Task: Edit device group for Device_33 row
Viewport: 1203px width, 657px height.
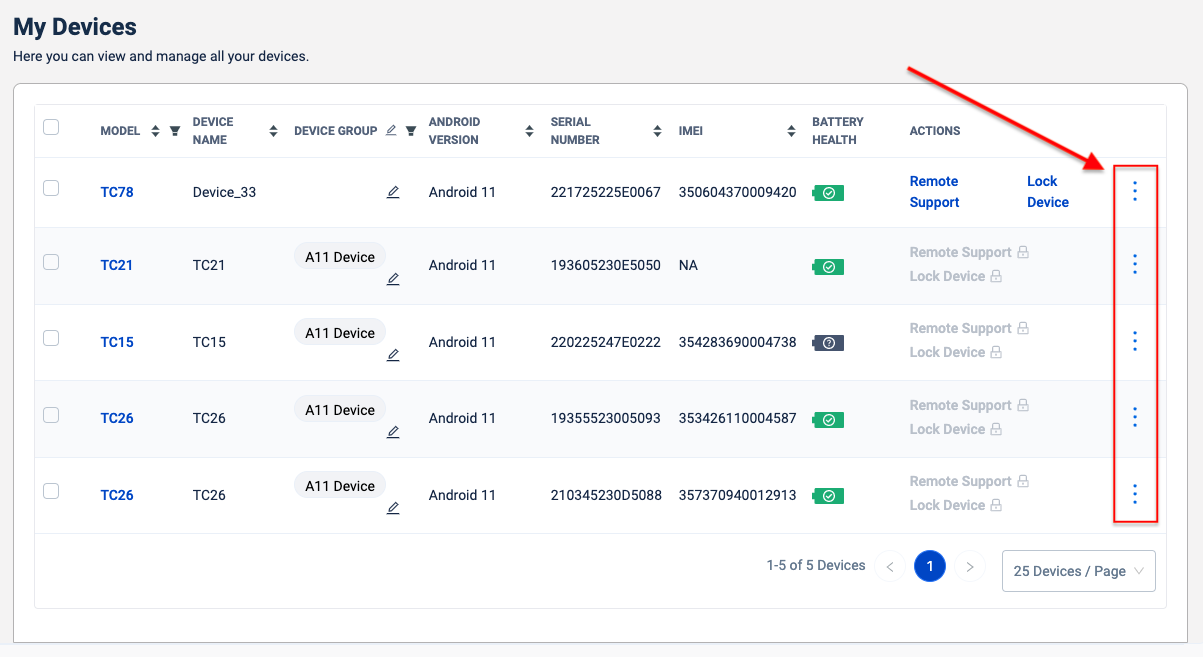Action: pos(393,192)
